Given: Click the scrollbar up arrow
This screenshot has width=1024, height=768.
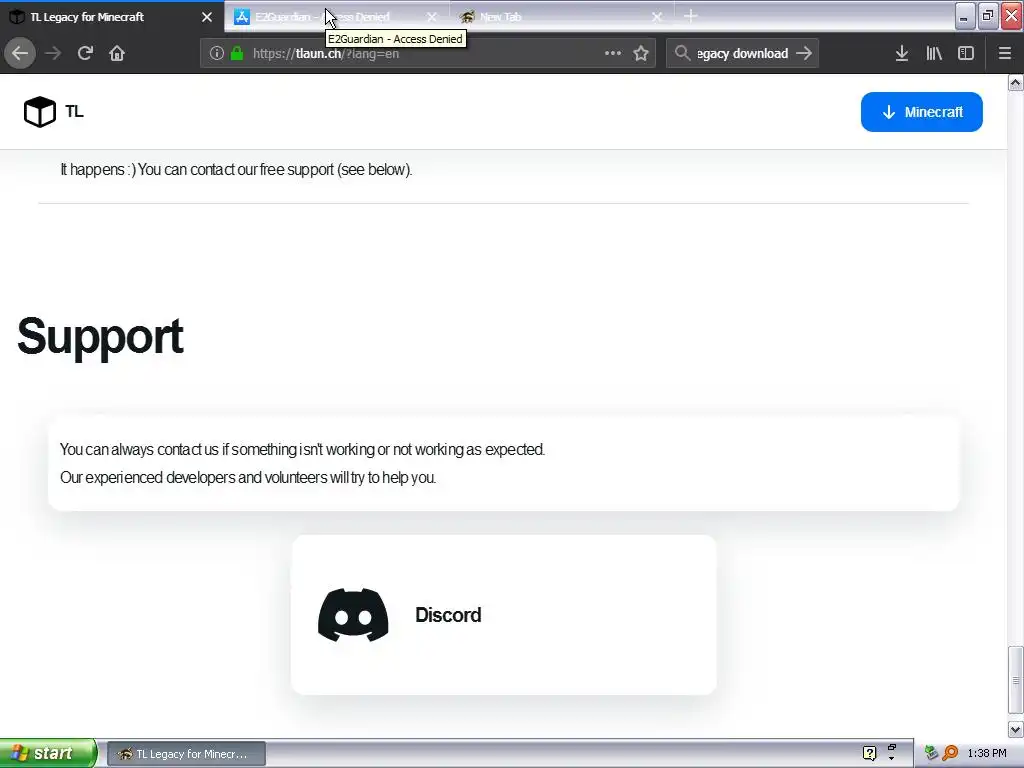Looking at the screenshot, I should point(1016,83).
